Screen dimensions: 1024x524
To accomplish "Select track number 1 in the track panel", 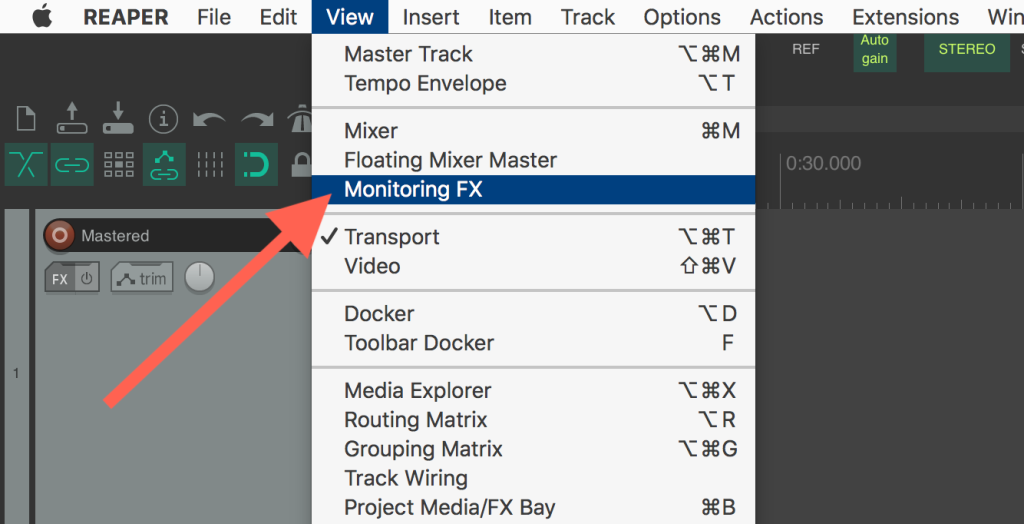I will [x=16, y=374].
